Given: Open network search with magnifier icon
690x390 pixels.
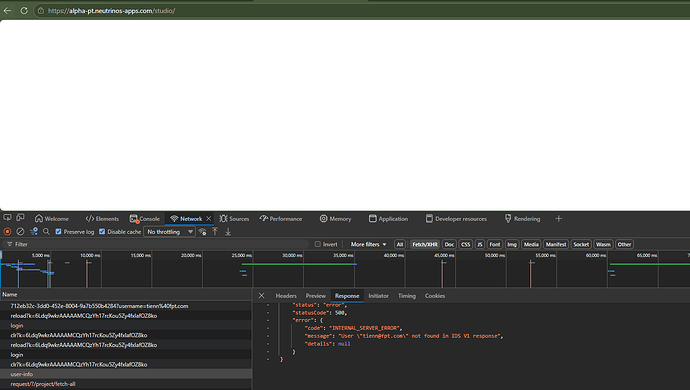Looking at the screenshot, I should 46,232.
